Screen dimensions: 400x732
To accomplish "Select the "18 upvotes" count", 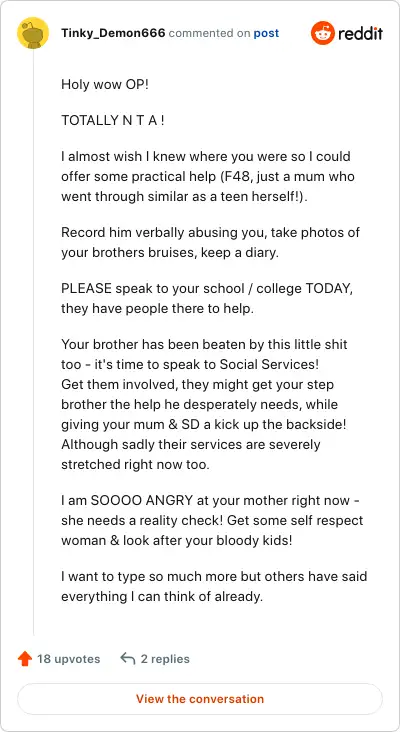I will pyautogui.click(x=69, y=659).
